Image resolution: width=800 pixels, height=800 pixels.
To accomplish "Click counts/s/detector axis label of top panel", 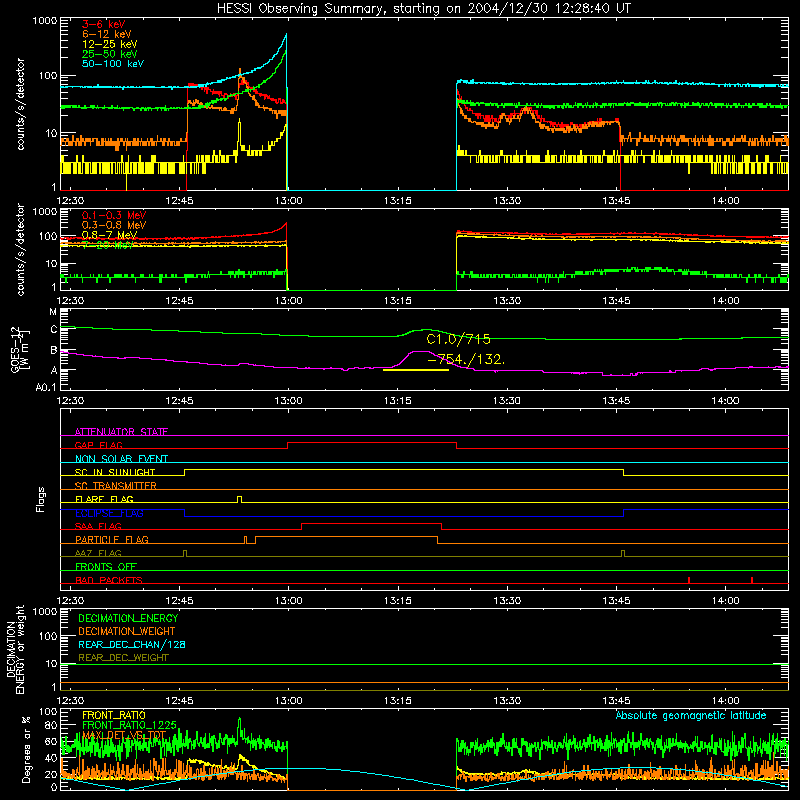I will (20, 104).
